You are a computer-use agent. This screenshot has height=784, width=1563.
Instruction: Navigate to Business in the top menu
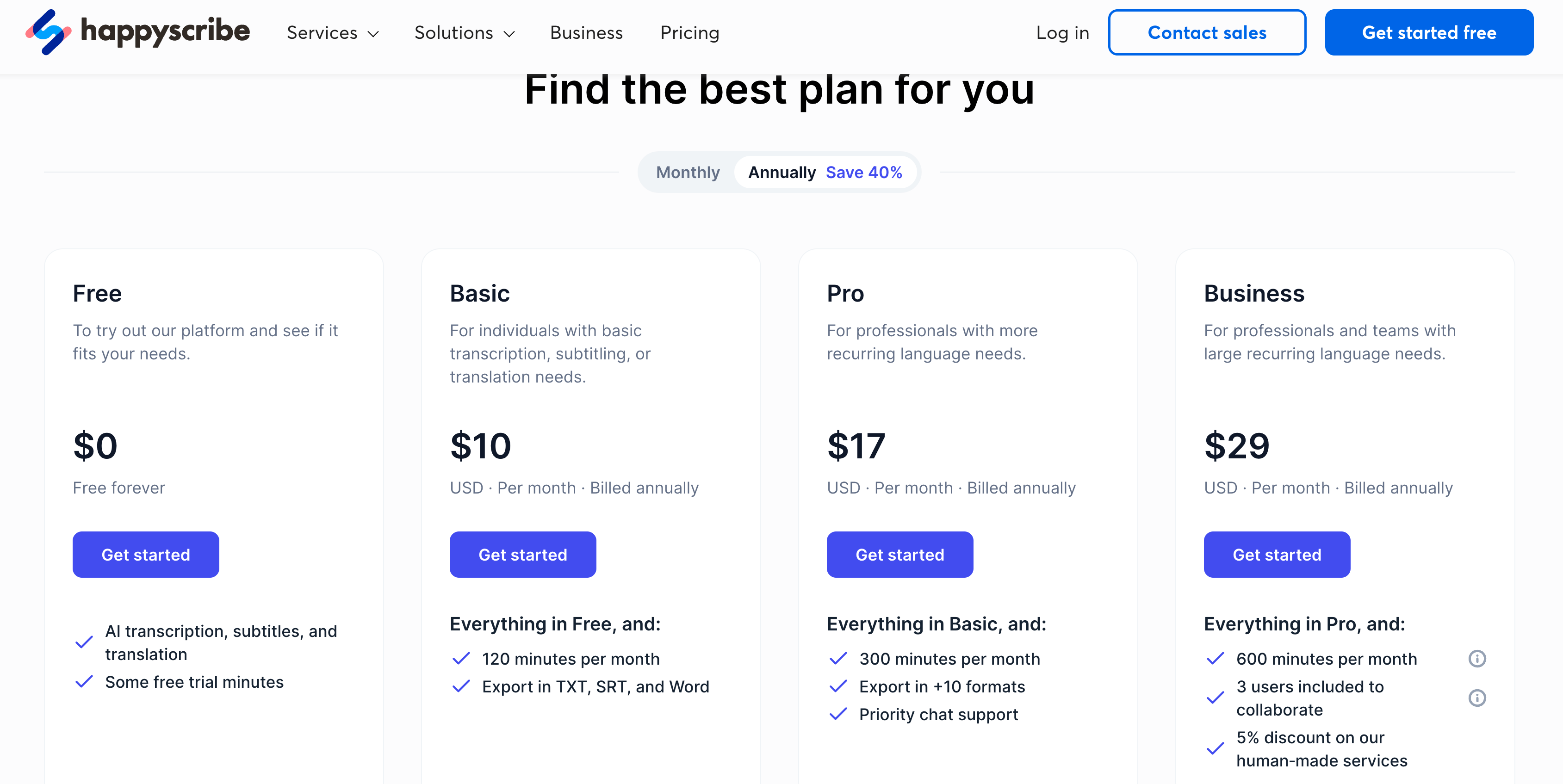[x=586, y=32]
